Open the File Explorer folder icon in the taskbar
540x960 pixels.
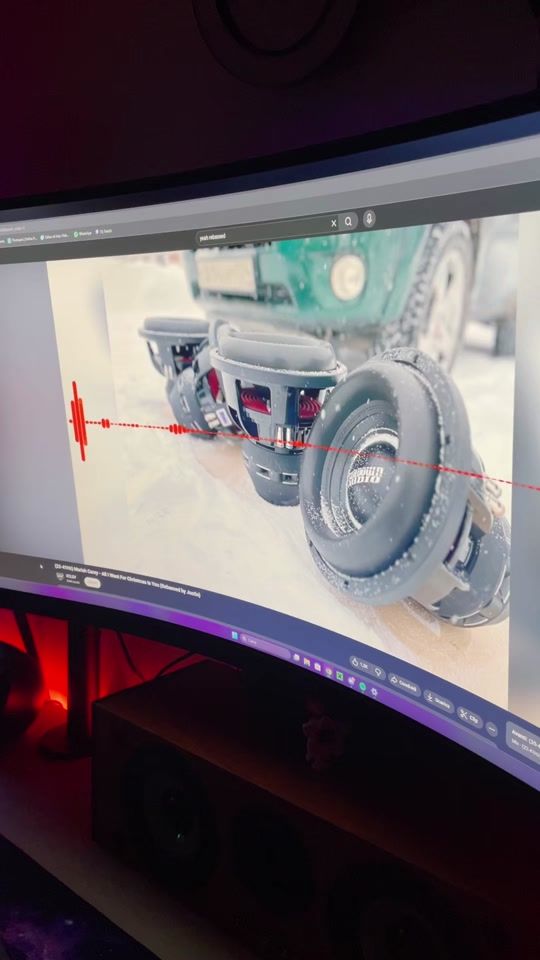click(x=307, y=662)
